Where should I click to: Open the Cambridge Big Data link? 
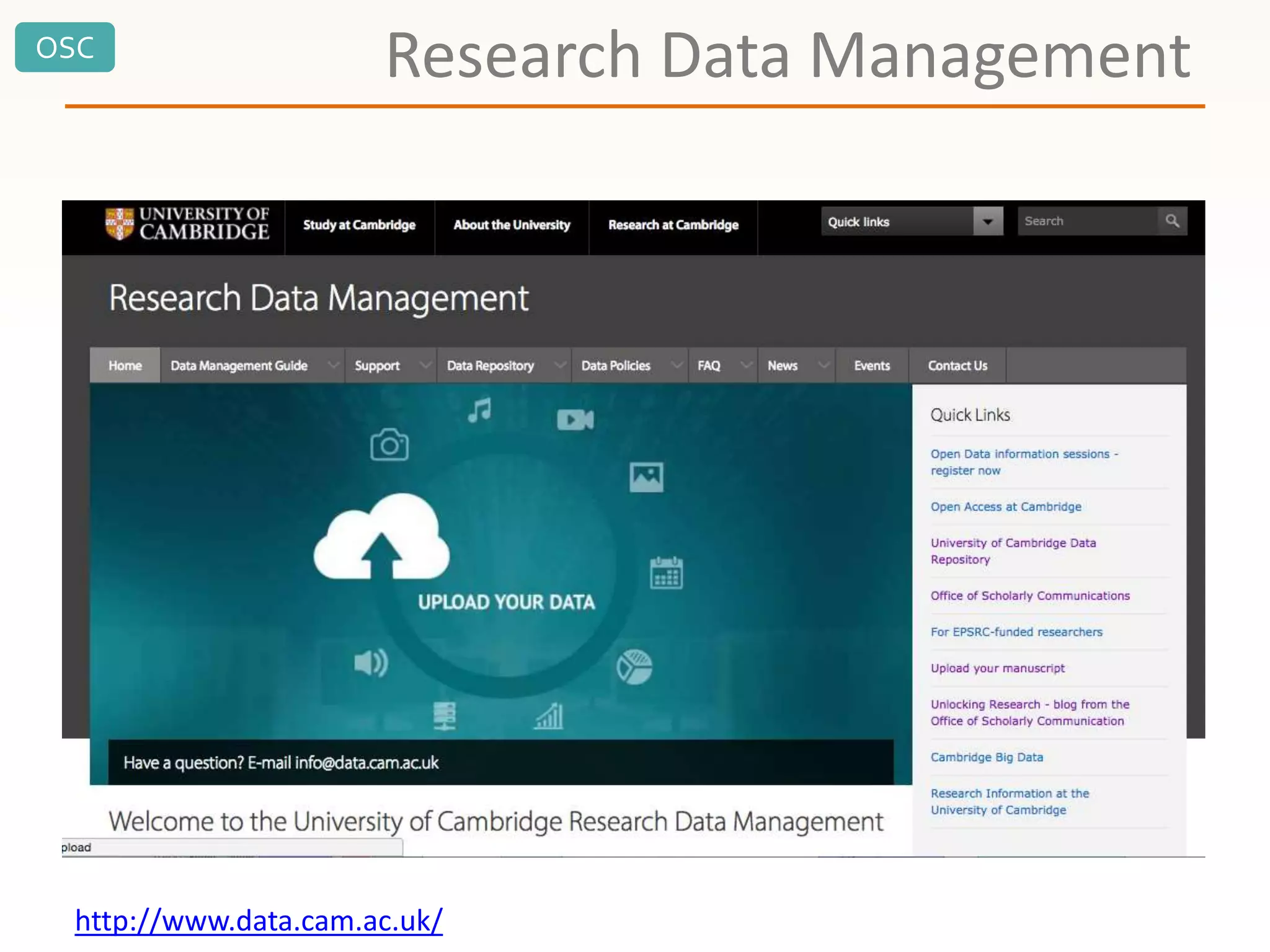pyautogui.click(x=987, y=757)
